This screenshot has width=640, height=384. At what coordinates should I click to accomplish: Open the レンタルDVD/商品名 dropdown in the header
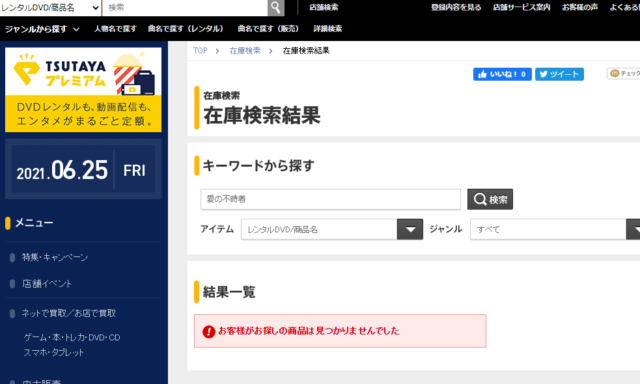point(50,7)
